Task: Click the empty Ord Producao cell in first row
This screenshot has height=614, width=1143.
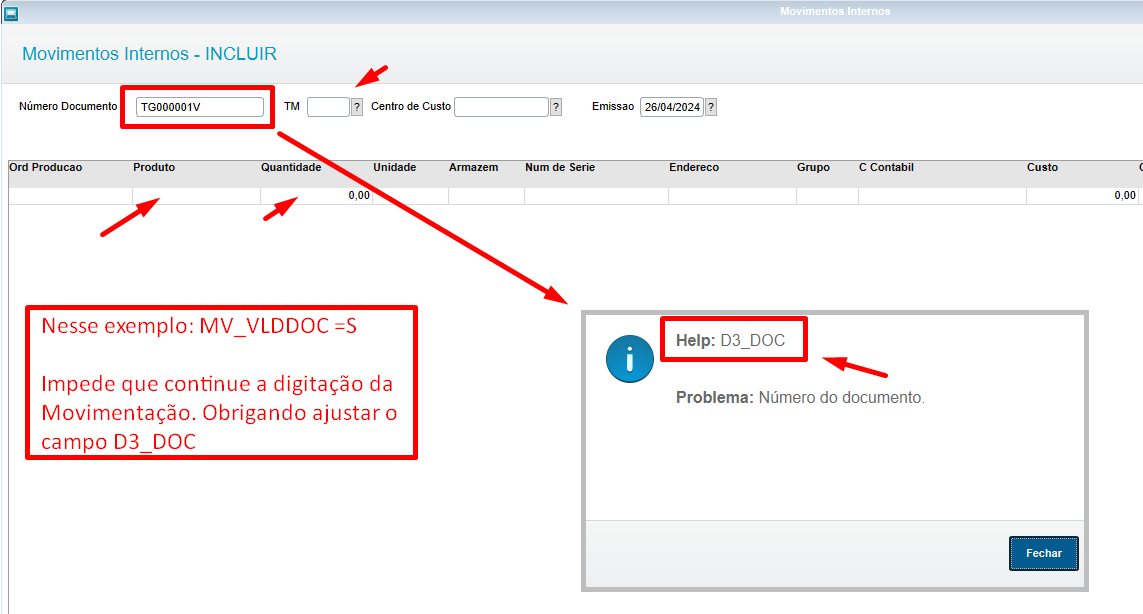Action: coord(70,195)
